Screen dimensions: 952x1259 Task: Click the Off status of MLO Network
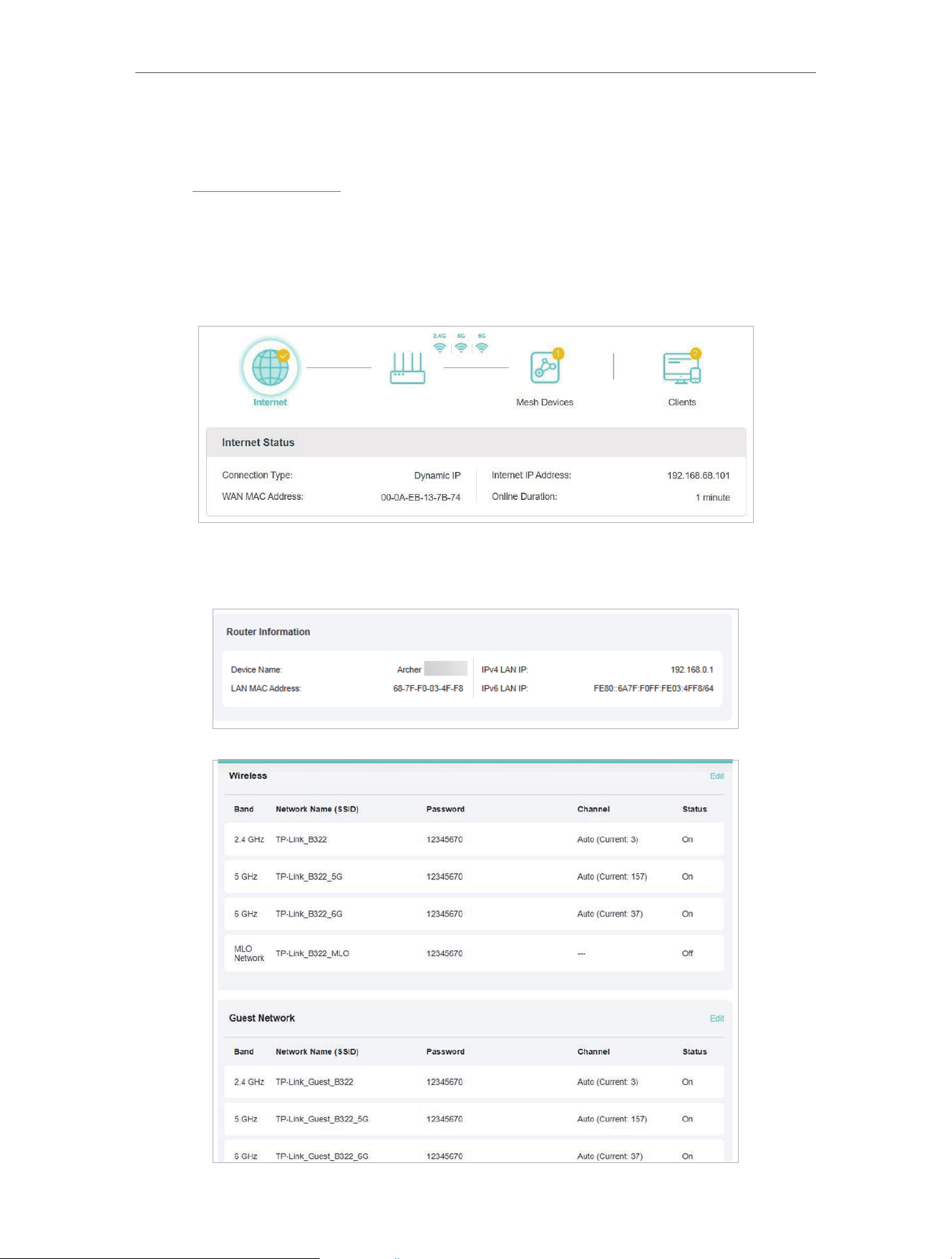[687, 953]
